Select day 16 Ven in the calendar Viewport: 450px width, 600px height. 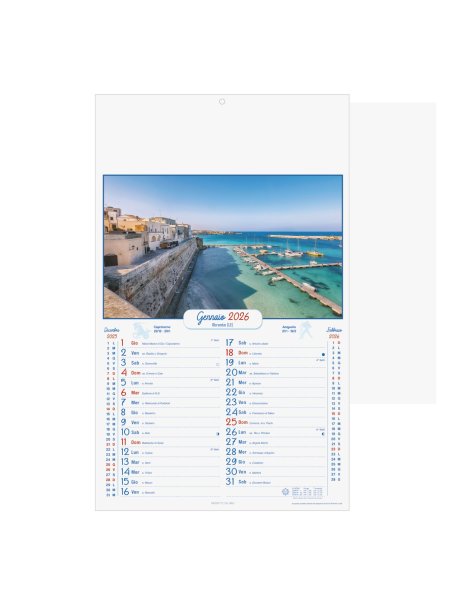(x=171, y=492)
